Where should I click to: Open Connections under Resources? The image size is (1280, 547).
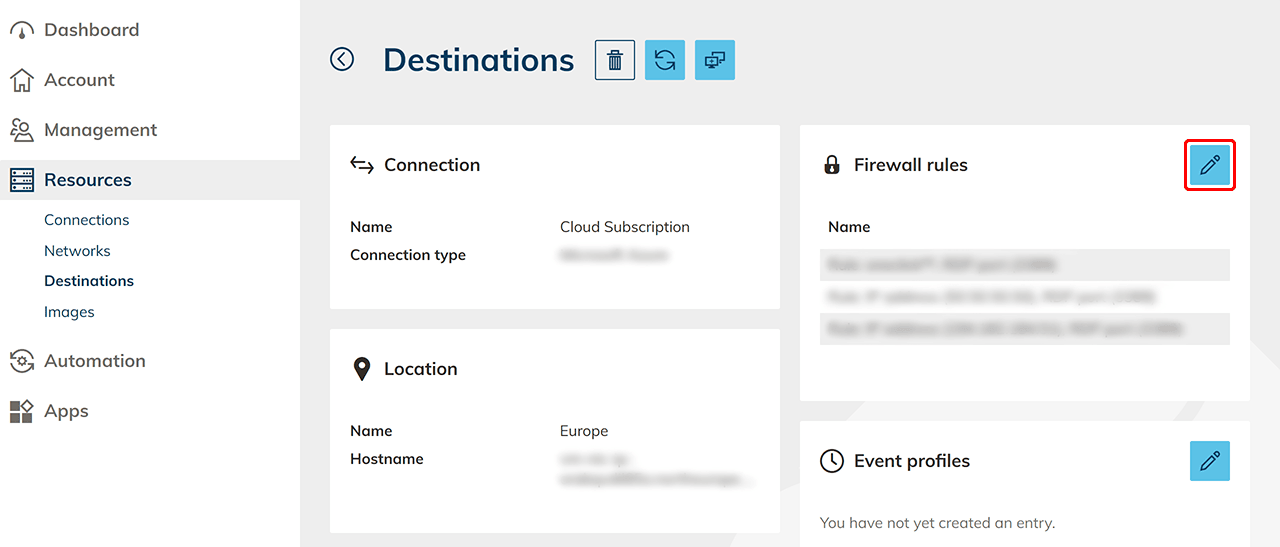(87, 220)
